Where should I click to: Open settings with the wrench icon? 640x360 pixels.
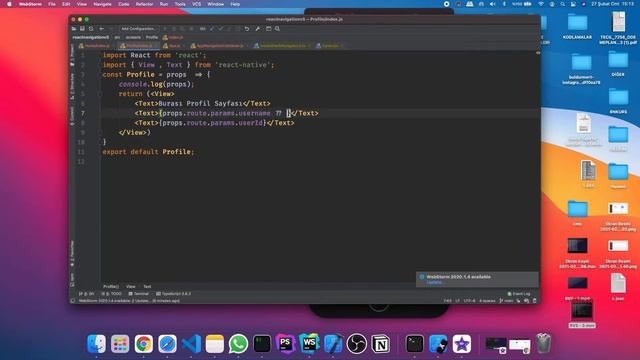(258, 29)
